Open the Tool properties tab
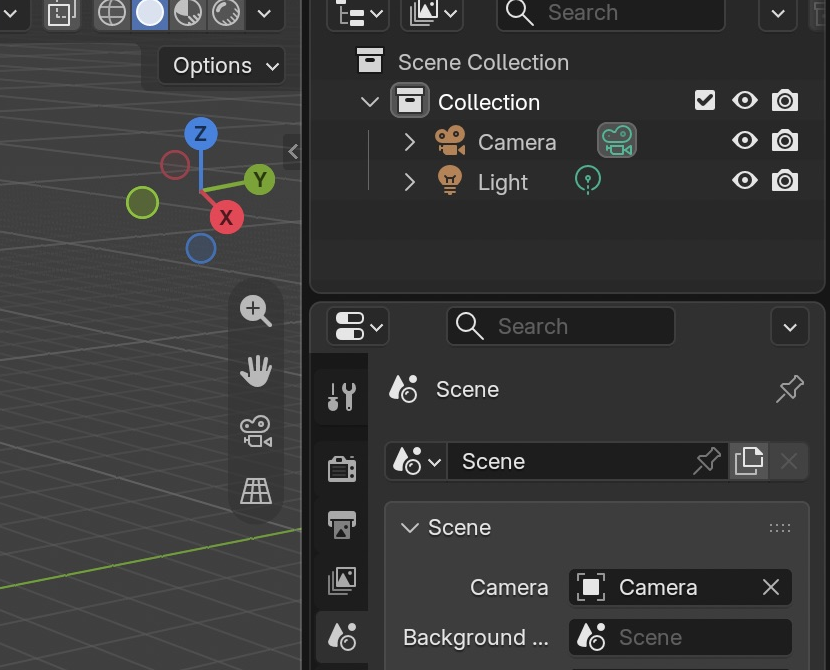 [341, 396]
